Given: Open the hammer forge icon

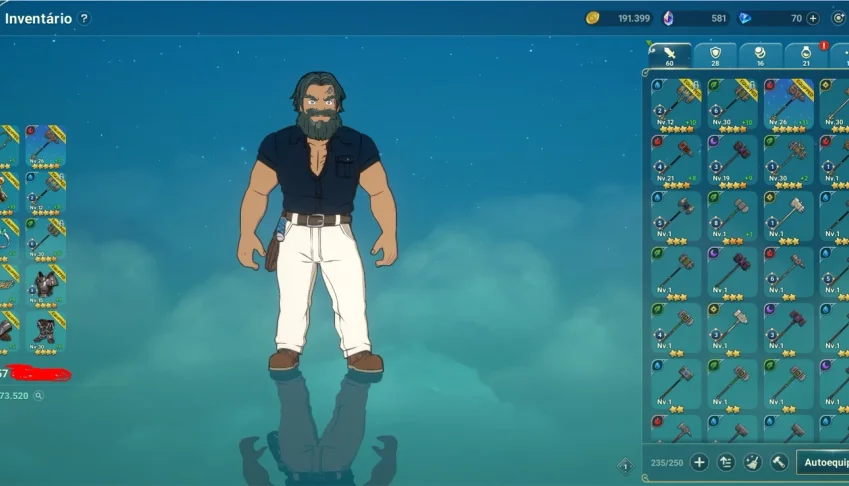Looking at the screenshot, I should tap(779, 463).
